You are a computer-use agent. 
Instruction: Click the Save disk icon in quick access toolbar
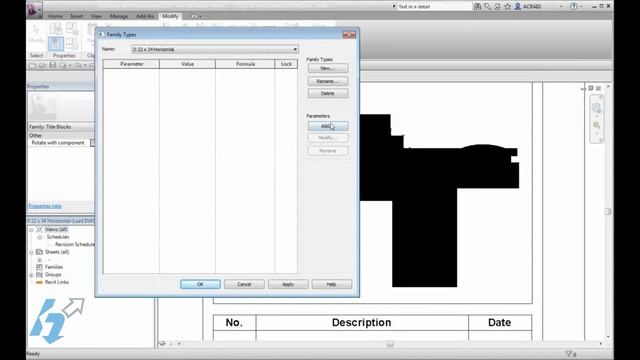pyautogui.click(x=53, y=65)
